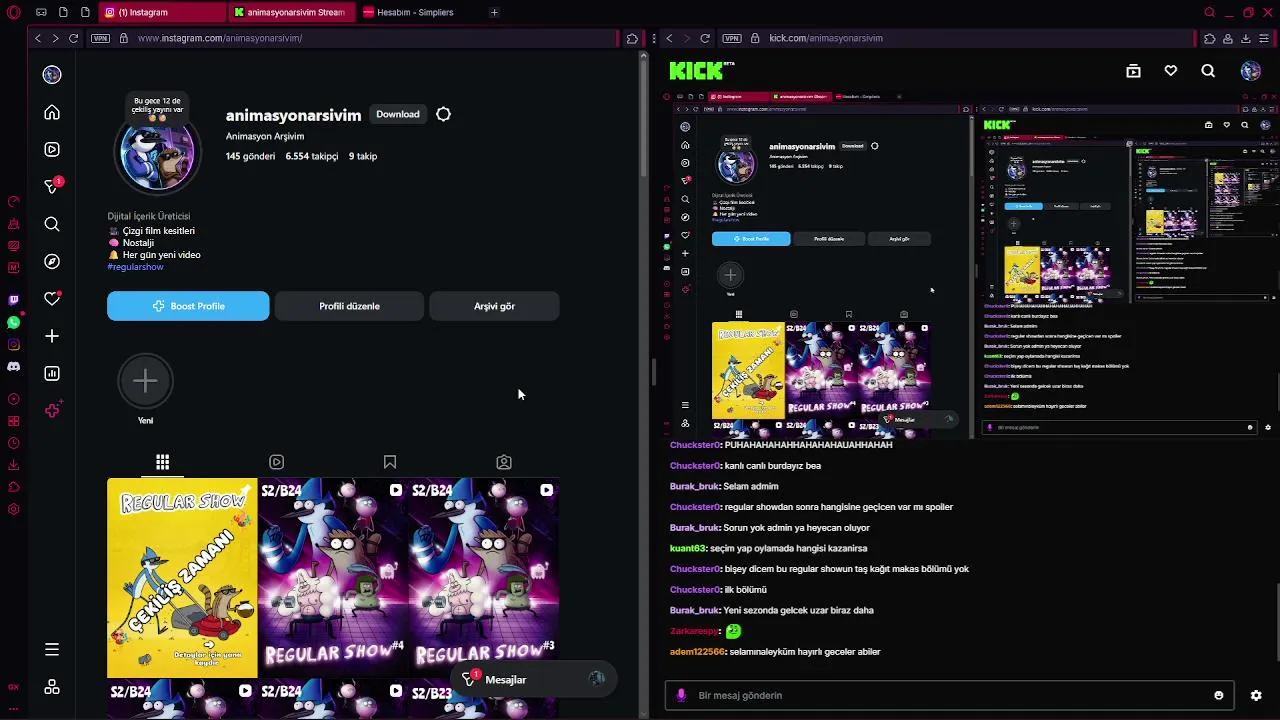
Task: Open Kick user avatar menu
Action: tap(1250, 71)
